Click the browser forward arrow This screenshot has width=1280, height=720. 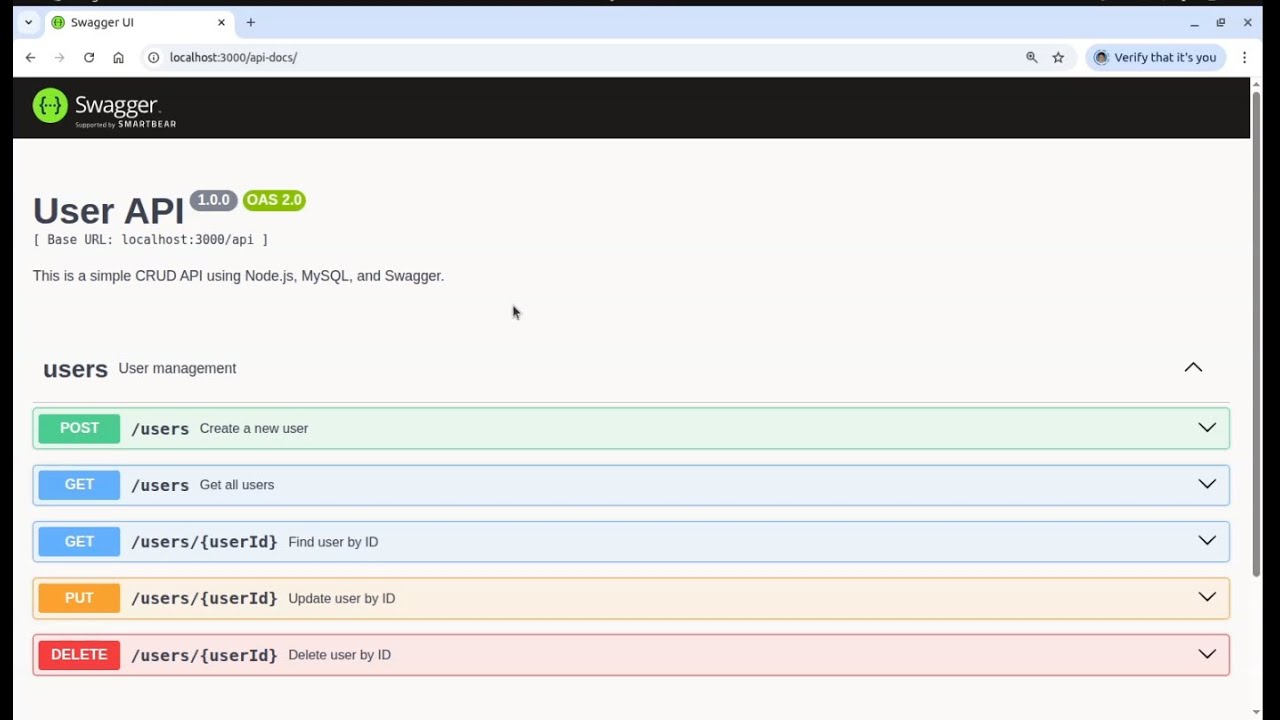pos(59,58)
